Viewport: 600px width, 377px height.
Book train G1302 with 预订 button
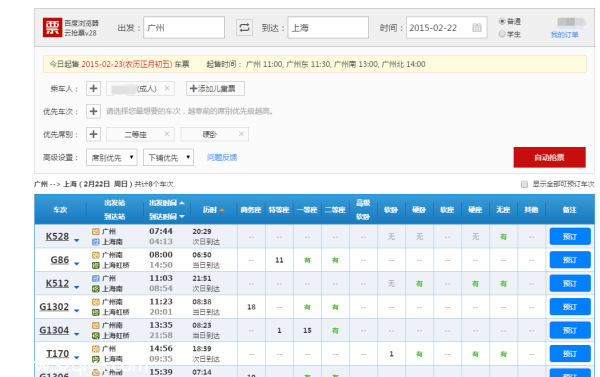[x=570, y=307]
